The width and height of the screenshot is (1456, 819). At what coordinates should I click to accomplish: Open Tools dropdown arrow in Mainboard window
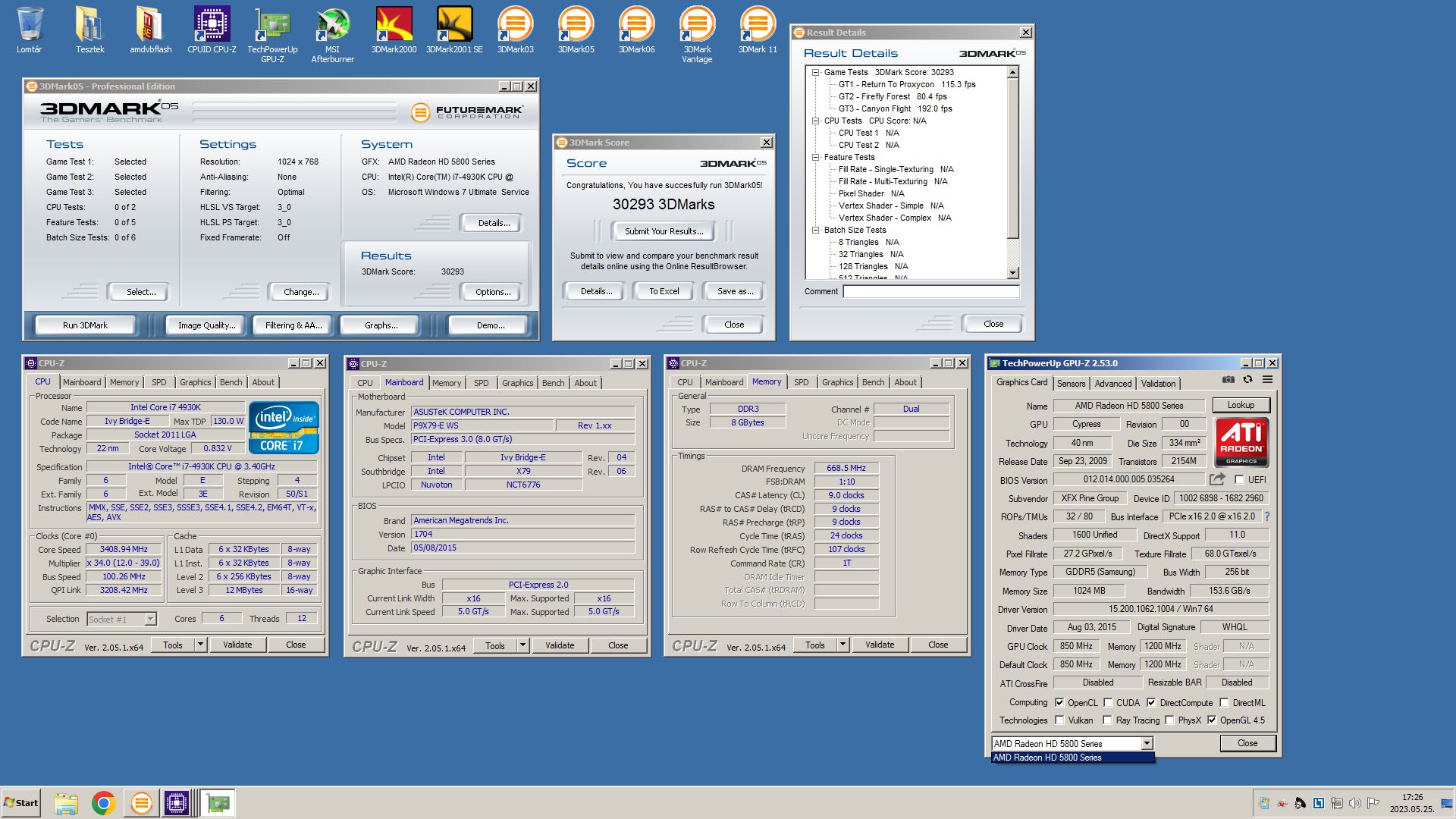522,645
